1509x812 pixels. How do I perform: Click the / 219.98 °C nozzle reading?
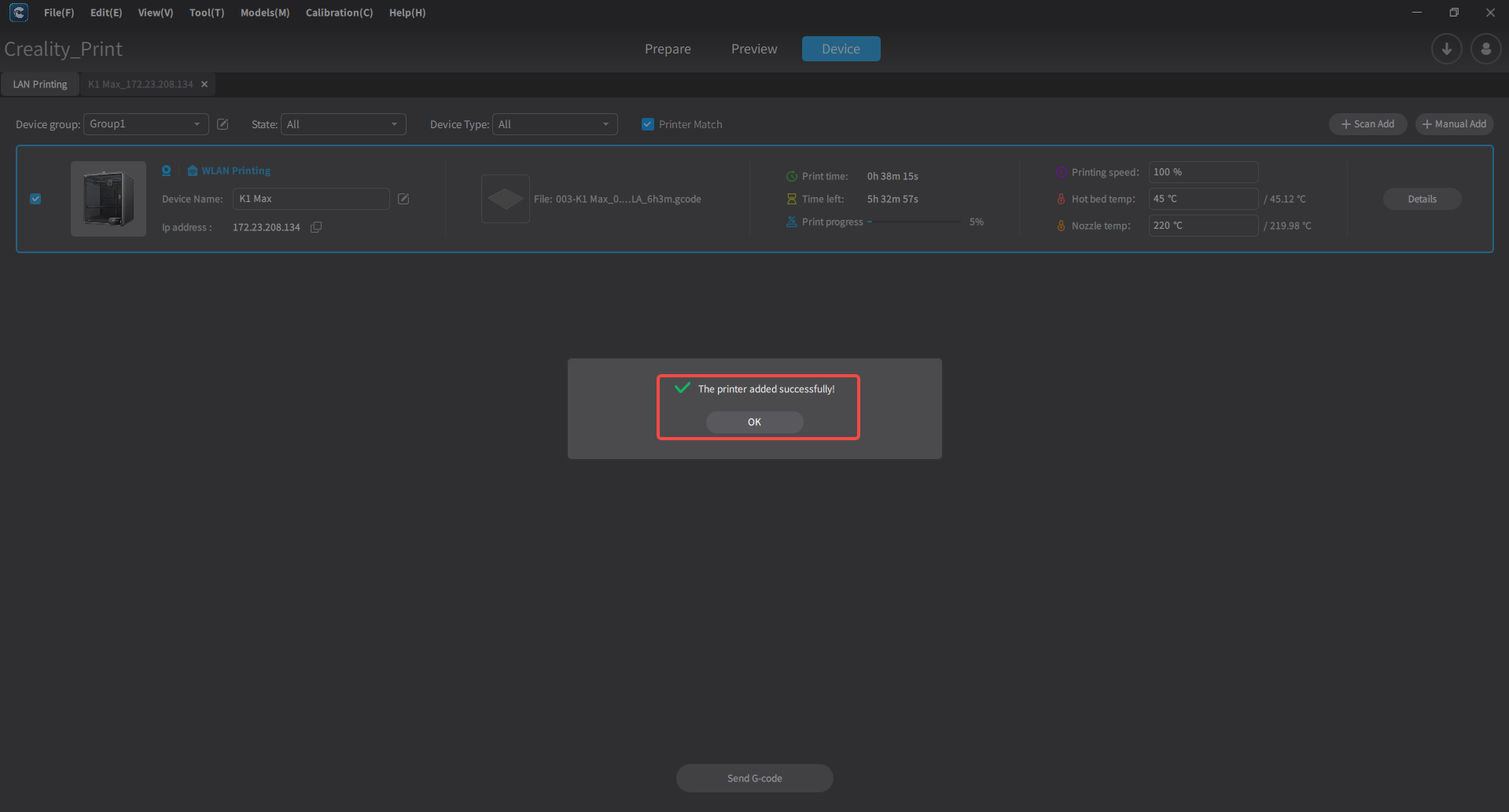tap(1287, 226)
